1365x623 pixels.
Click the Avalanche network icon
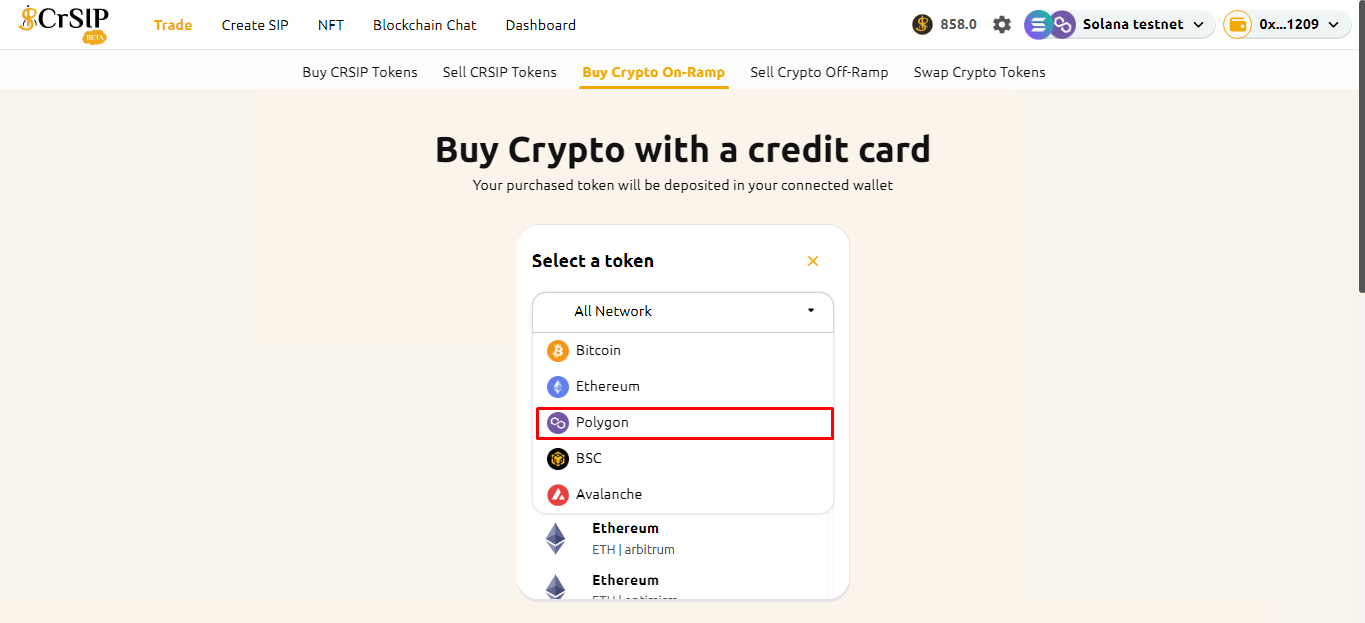558,495
